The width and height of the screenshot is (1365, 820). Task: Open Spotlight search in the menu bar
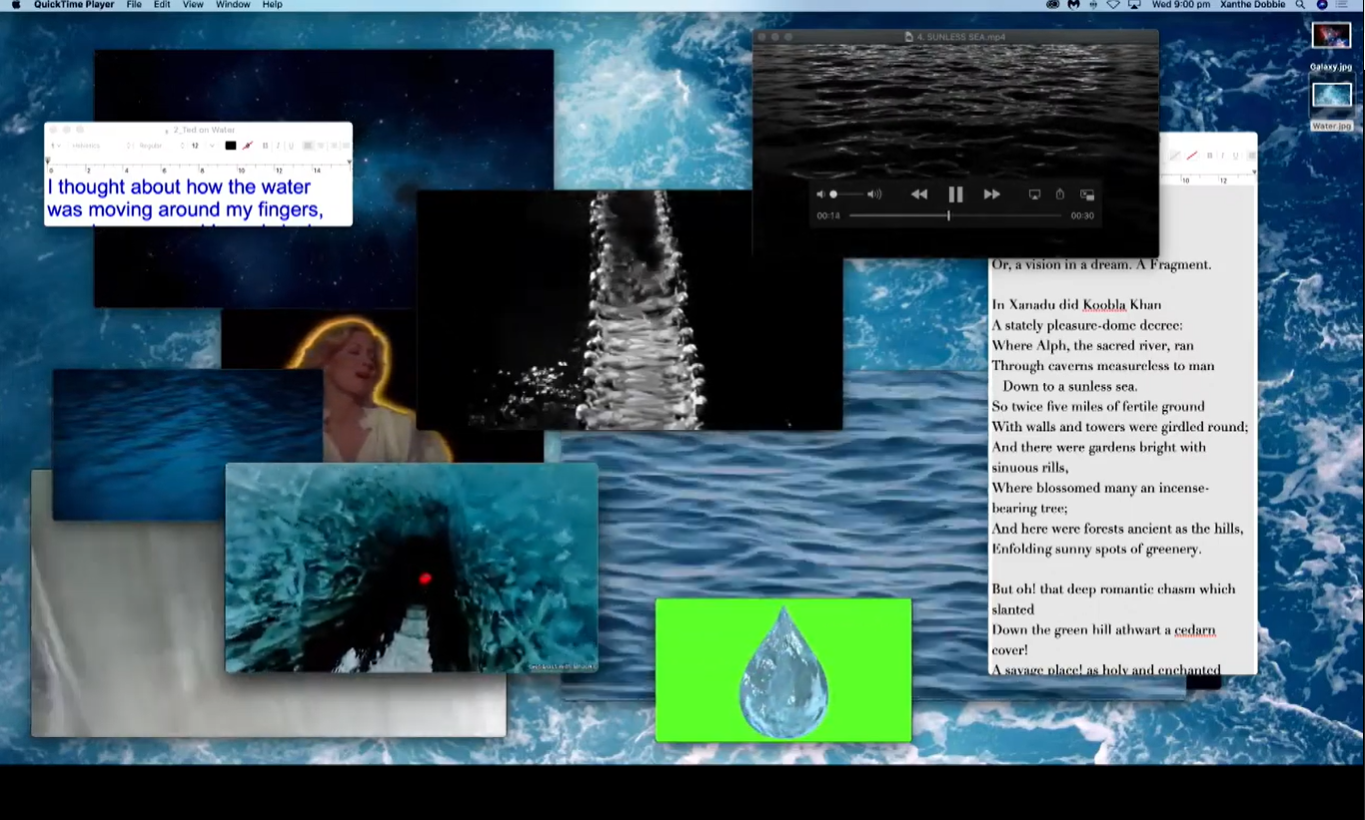(x=1300, y=5)
